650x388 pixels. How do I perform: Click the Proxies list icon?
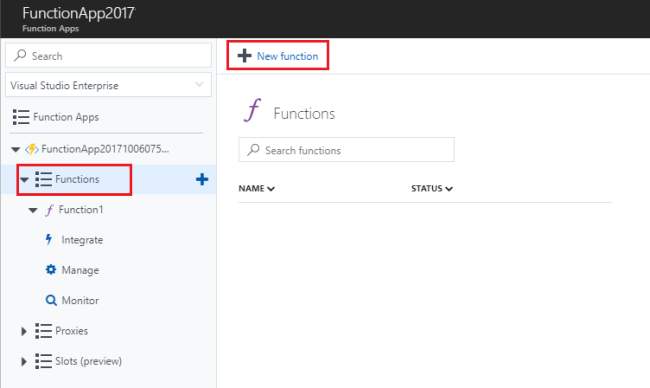tap(44, 331)
